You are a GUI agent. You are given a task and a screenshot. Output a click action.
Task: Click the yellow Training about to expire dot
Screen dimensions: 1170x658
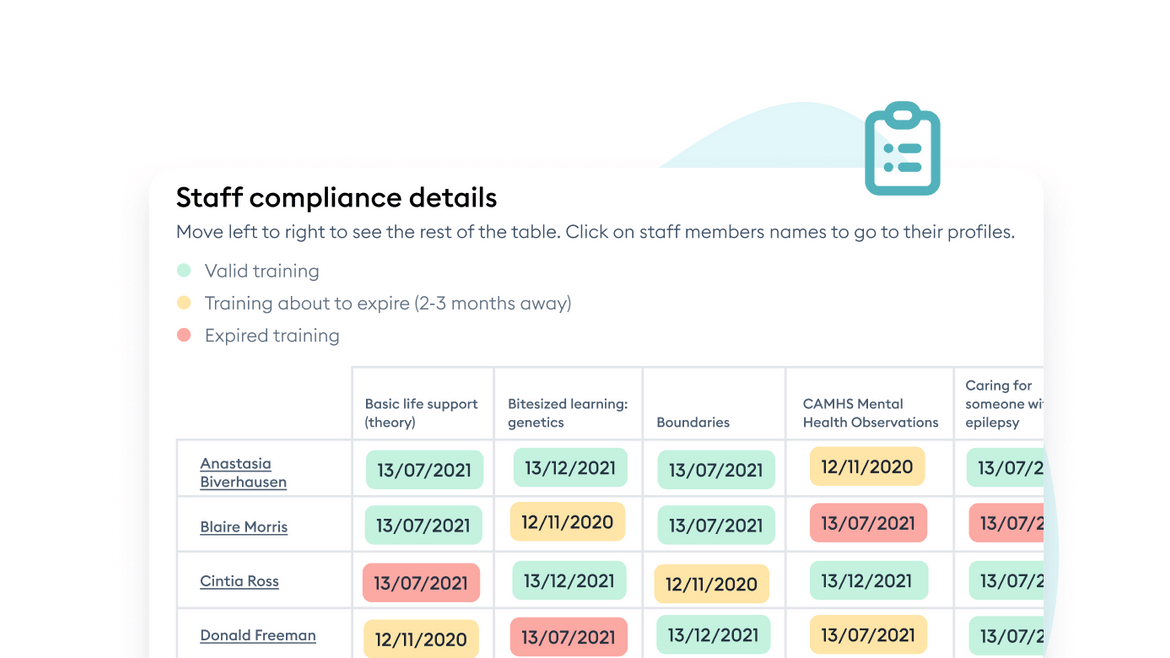(x=184, y=302)
